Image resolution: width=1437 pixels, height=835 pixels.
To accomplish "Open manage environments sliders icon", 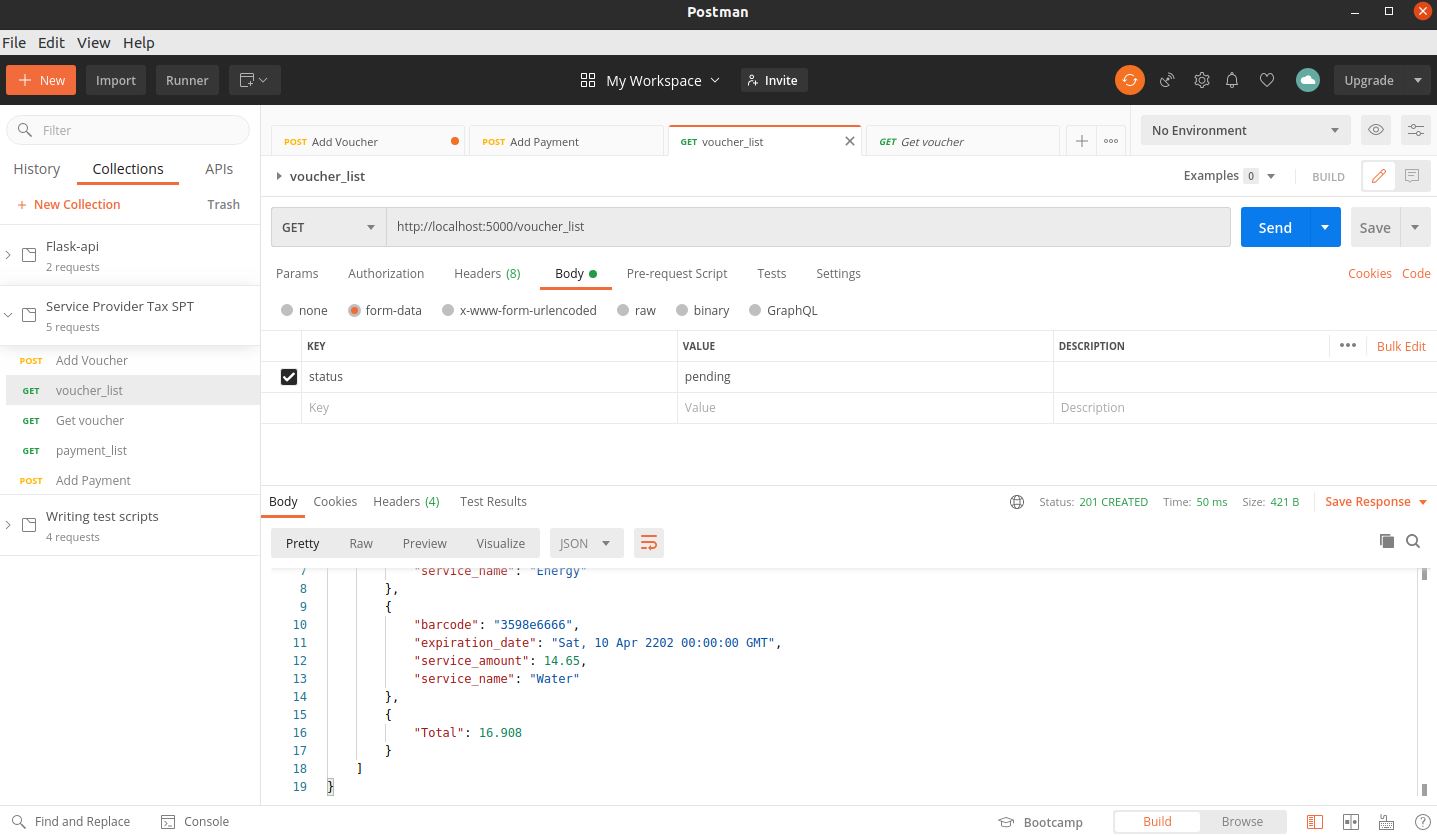I will tap(1415, 130).
